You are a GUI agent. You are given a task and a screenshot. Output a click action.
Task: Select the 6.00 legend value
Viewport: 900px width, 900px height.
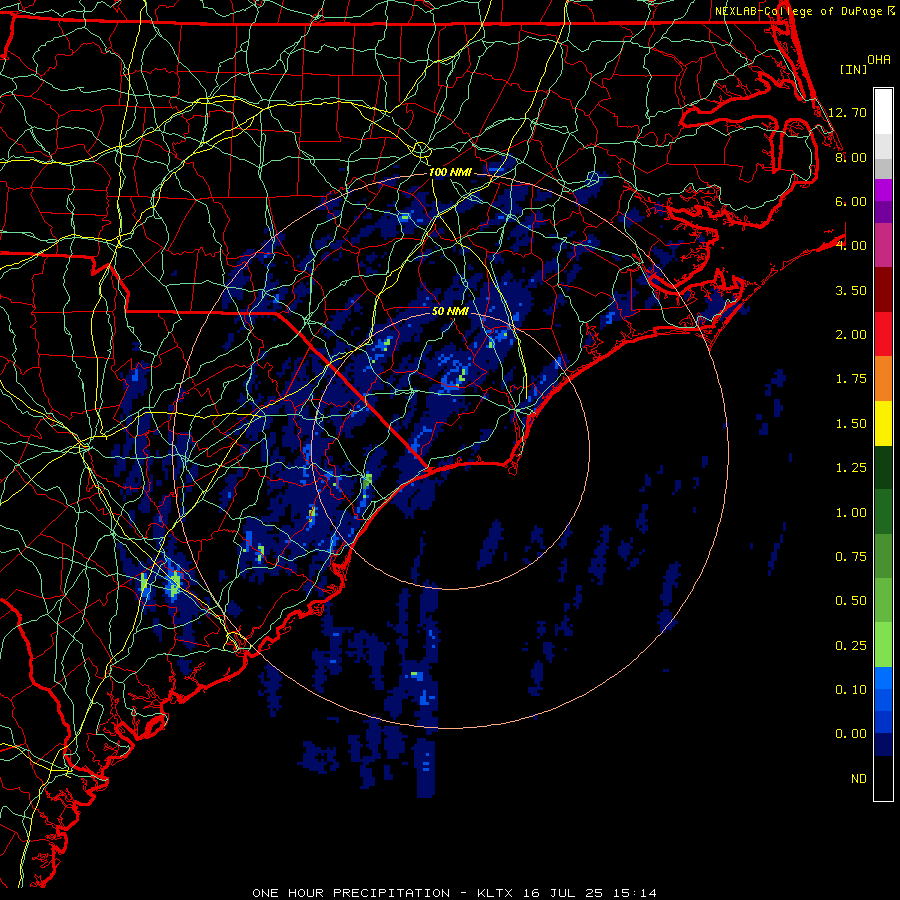[x=851, y=201]
